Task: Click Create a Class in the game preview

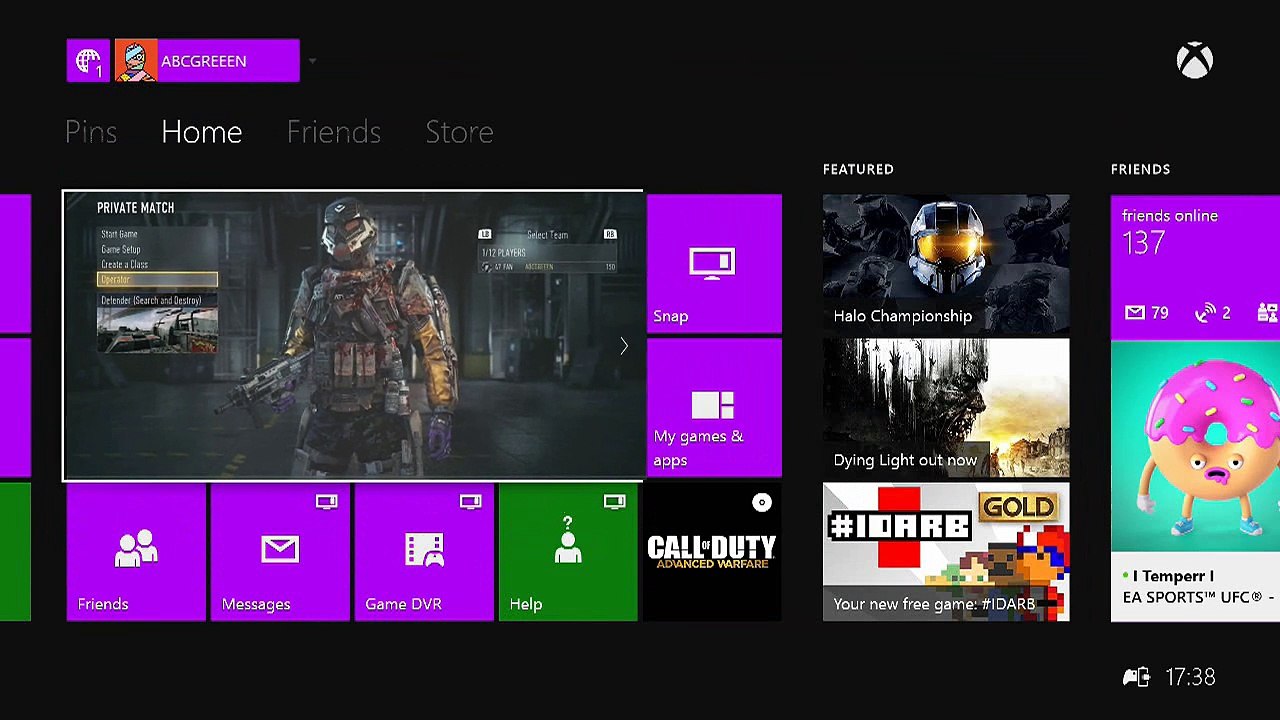Action: [124, 264]
